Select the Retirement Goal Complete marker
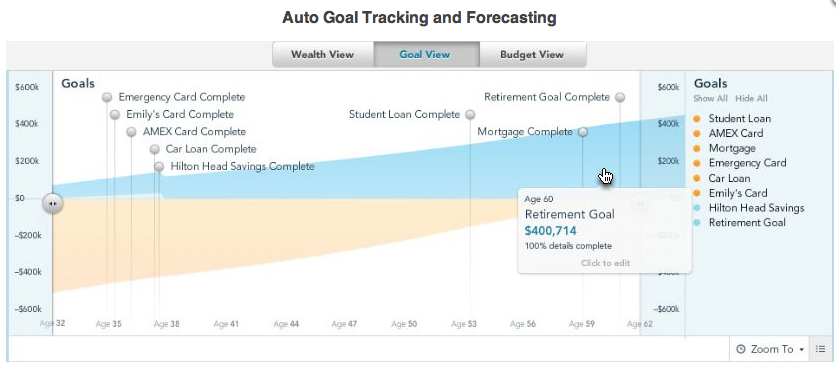 620,97
